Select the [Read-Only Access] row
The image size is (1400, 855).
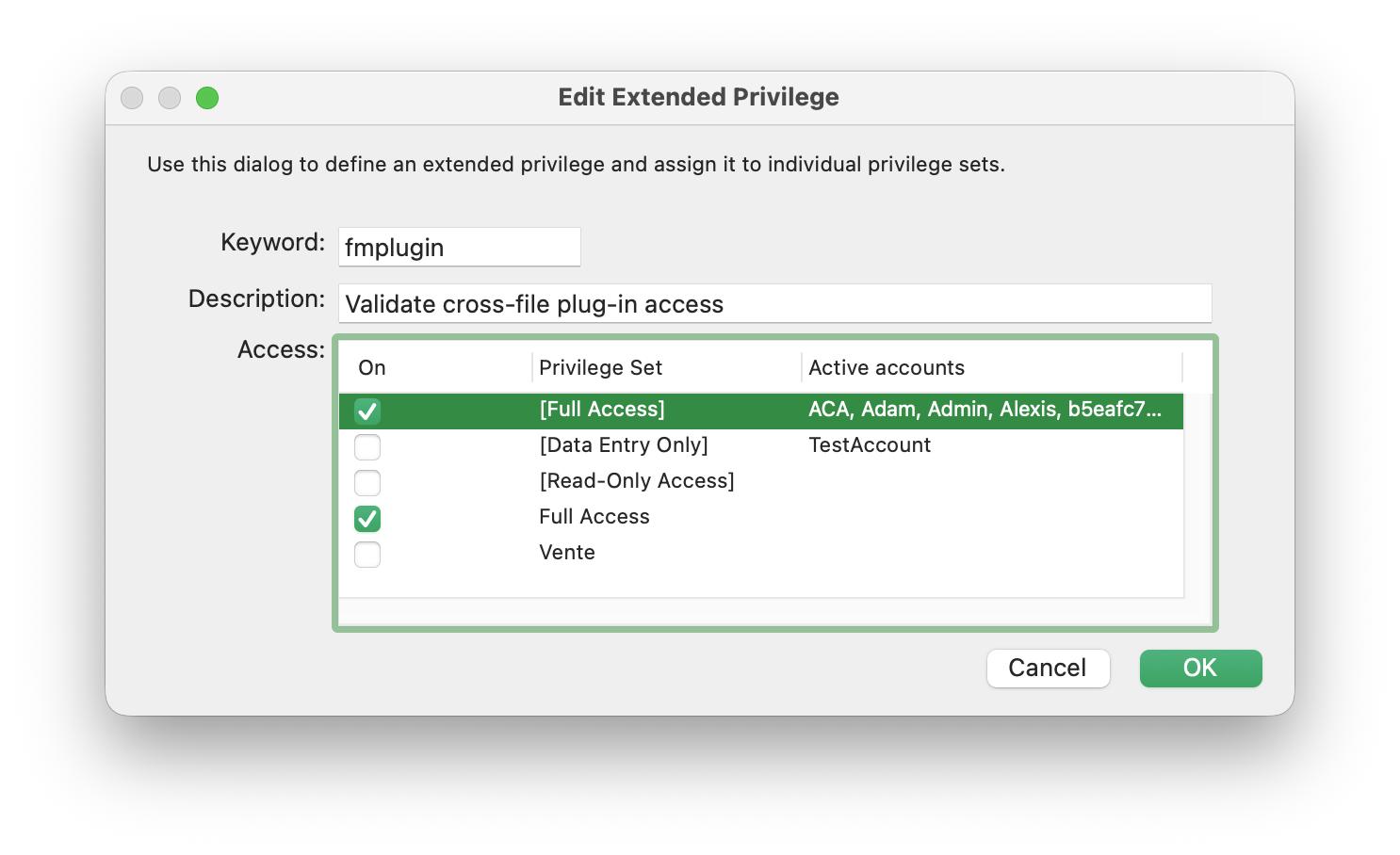click(636, 480)
